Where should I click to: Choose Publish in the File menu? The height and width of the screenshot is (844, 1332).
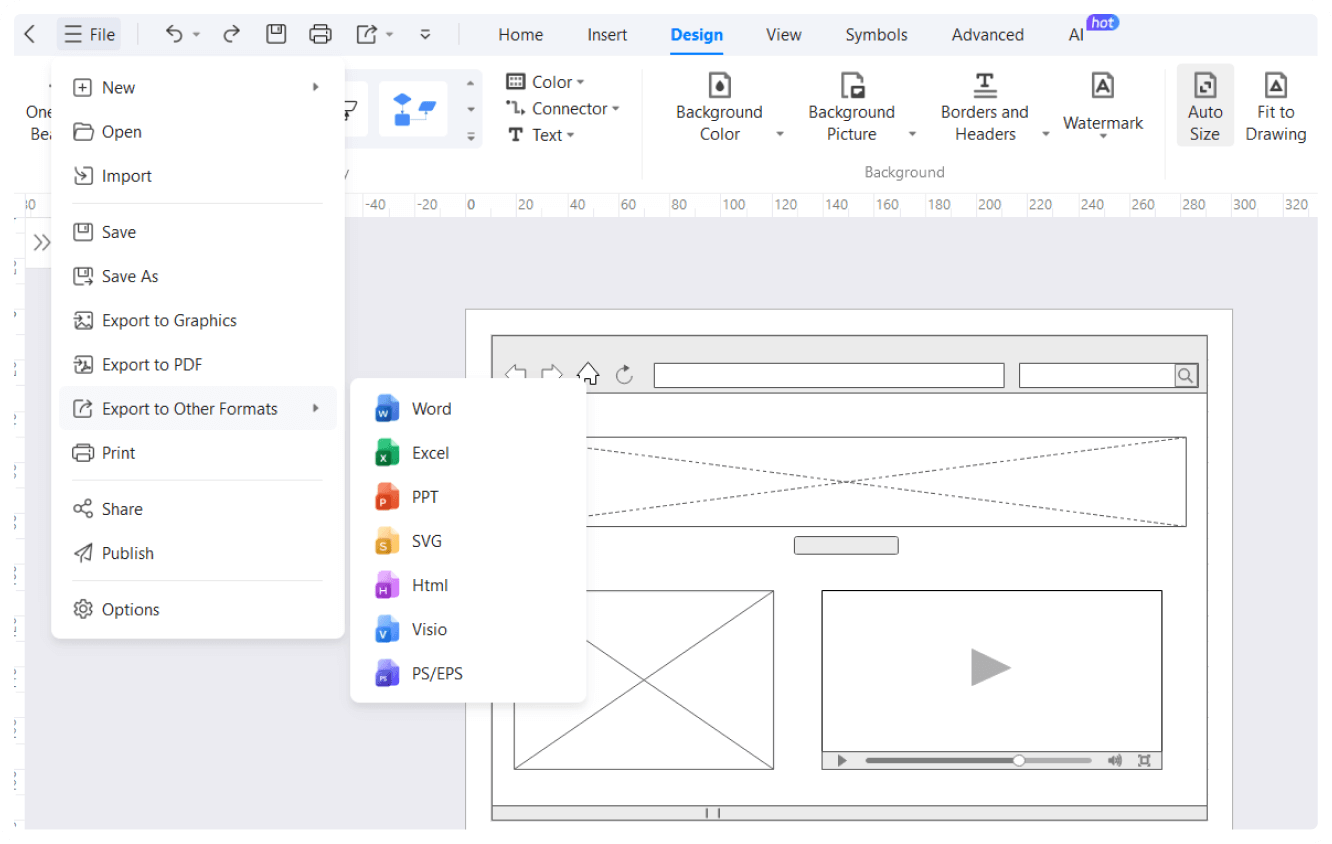pyautogui.click(x=198, y=553)
